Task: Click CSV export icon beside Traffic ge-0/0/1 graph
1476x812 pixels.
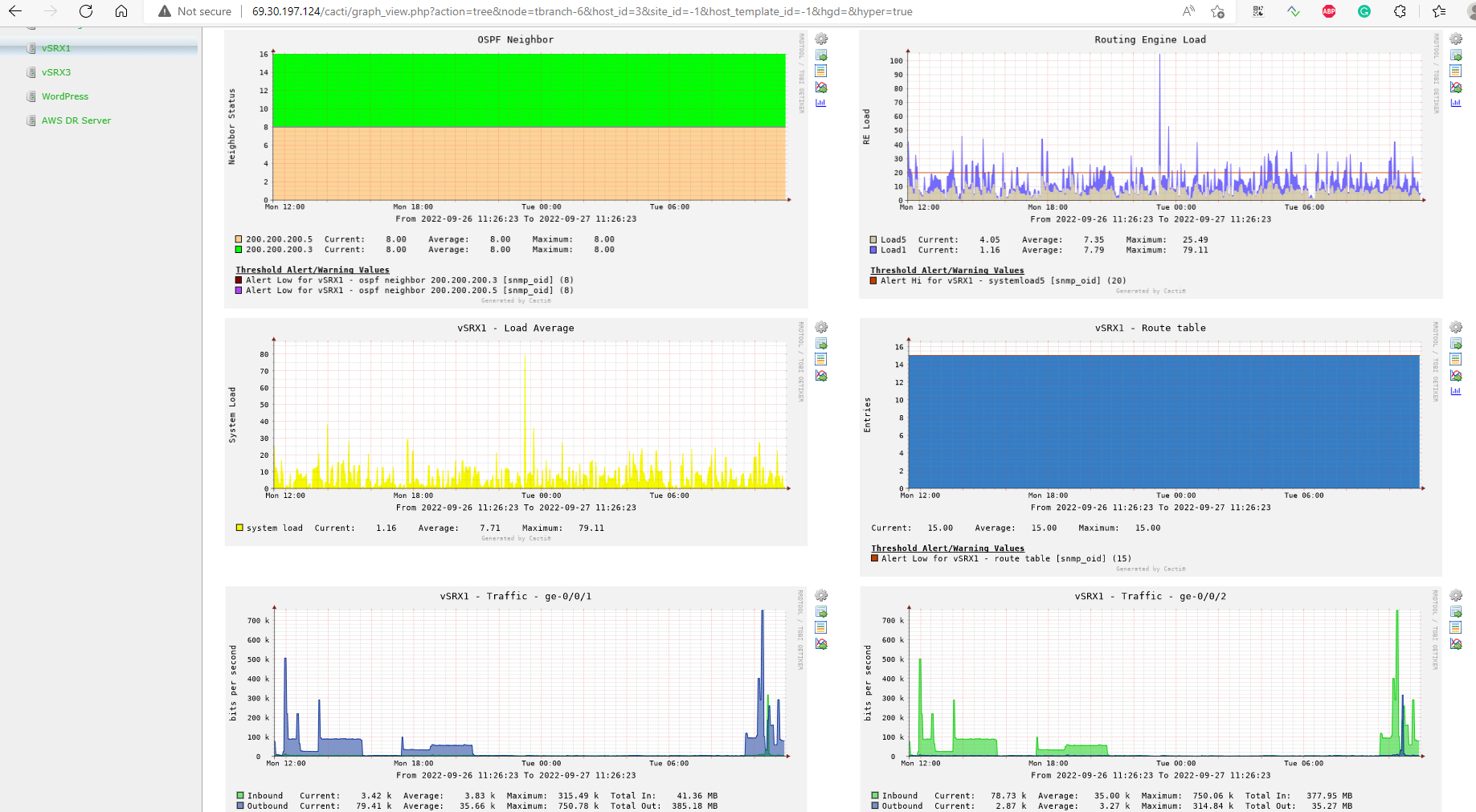Action: (x=821, y=612)
